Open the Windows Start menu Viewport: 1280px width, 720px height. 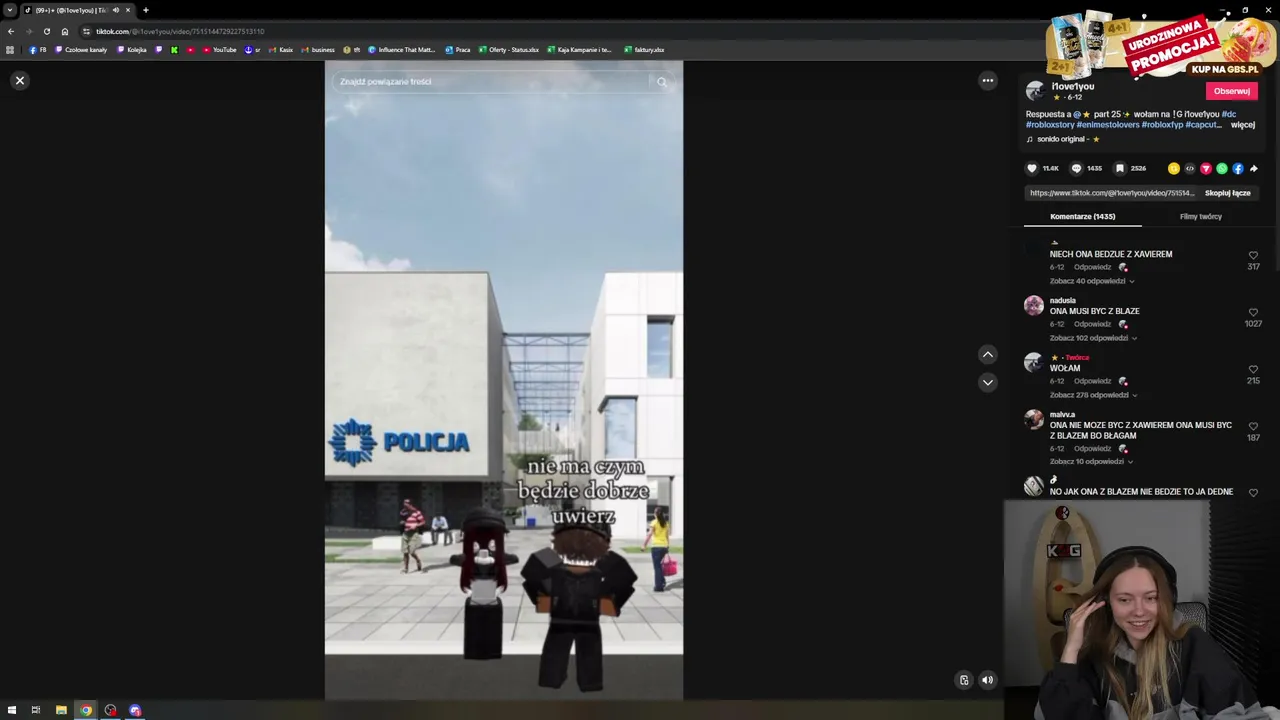click(x=12, y=710)
